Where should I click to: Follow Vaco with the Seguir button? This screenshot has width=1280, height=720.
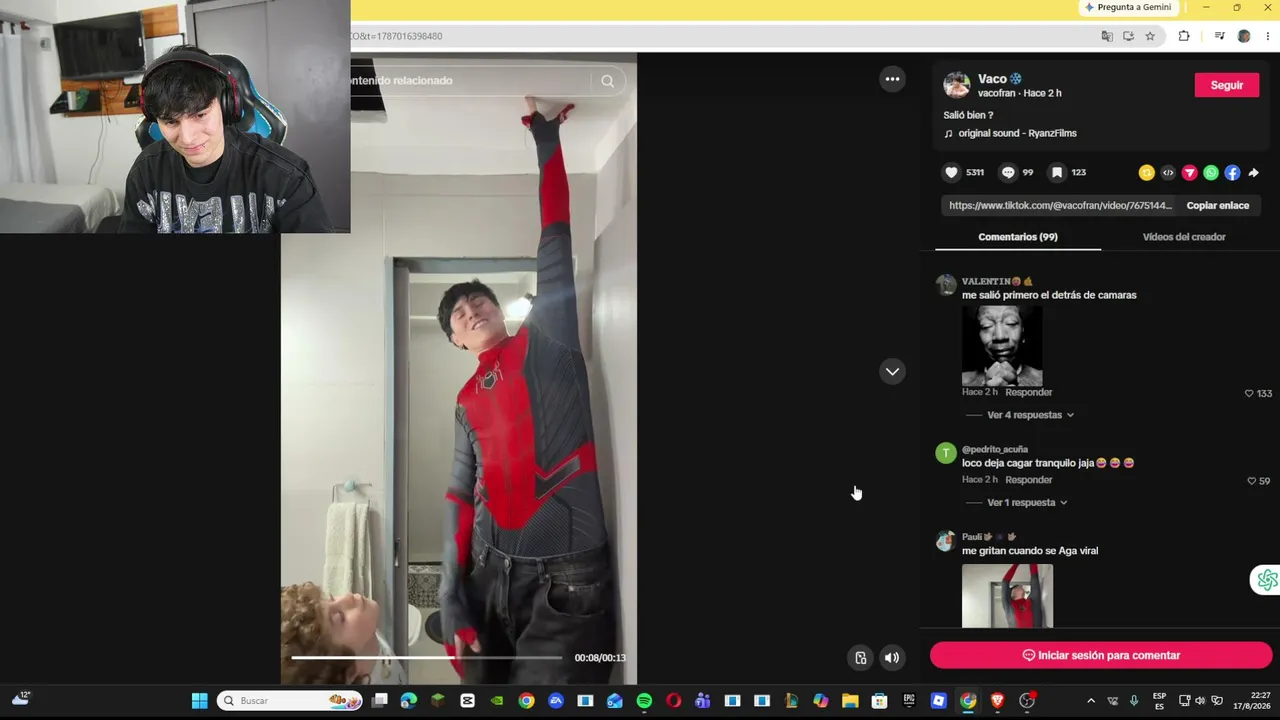point(1227,85)
